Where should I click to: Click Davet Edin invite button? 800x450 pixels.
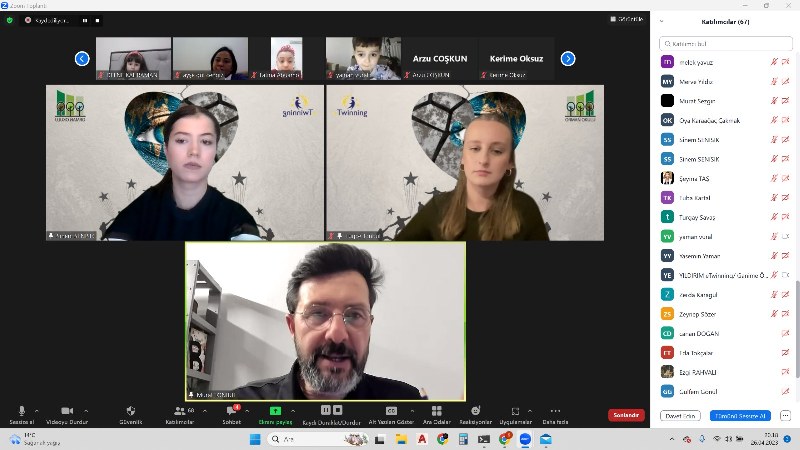[680, 416]
